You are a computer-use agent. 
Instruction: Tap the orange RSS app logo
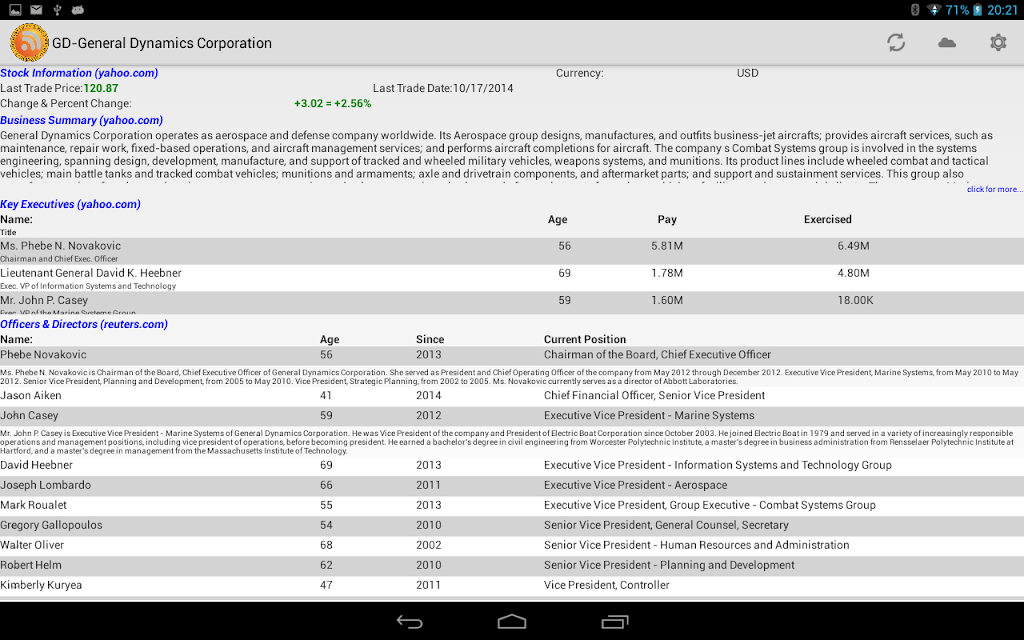click(x=29, y=42)
